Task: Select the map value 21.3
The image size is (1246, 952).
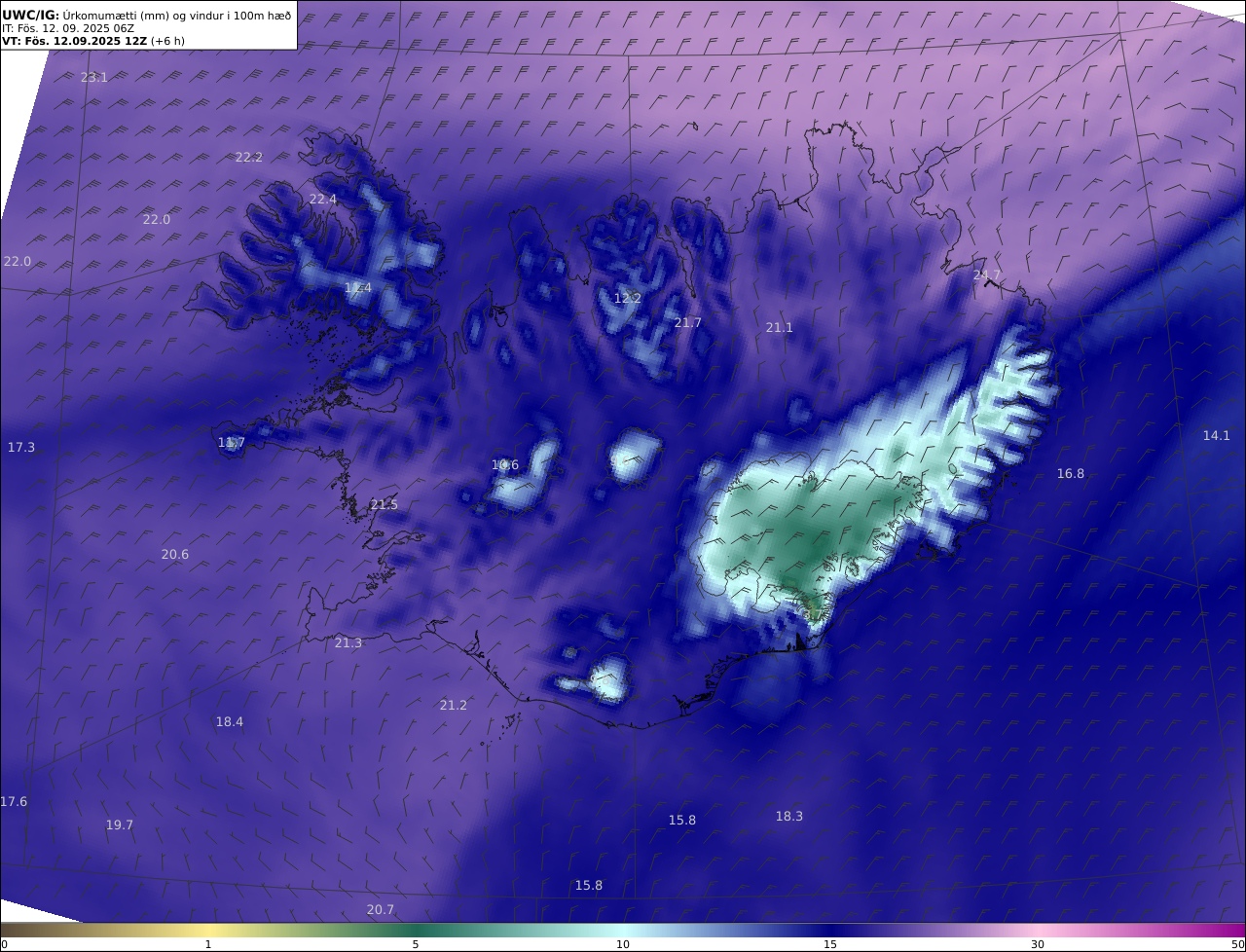Action: (x=348, y=642)
